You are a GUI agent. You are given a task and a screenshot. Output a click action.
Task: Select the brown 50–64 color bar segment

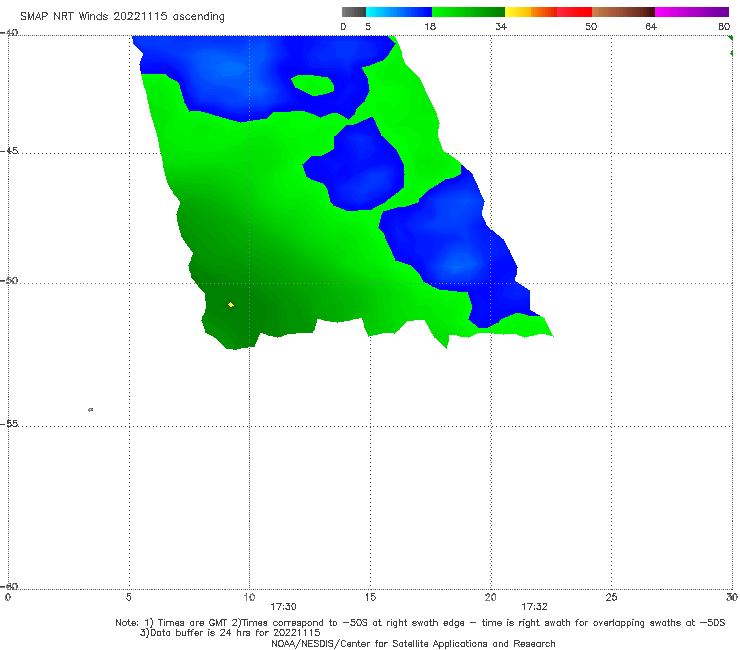(623, 12)
